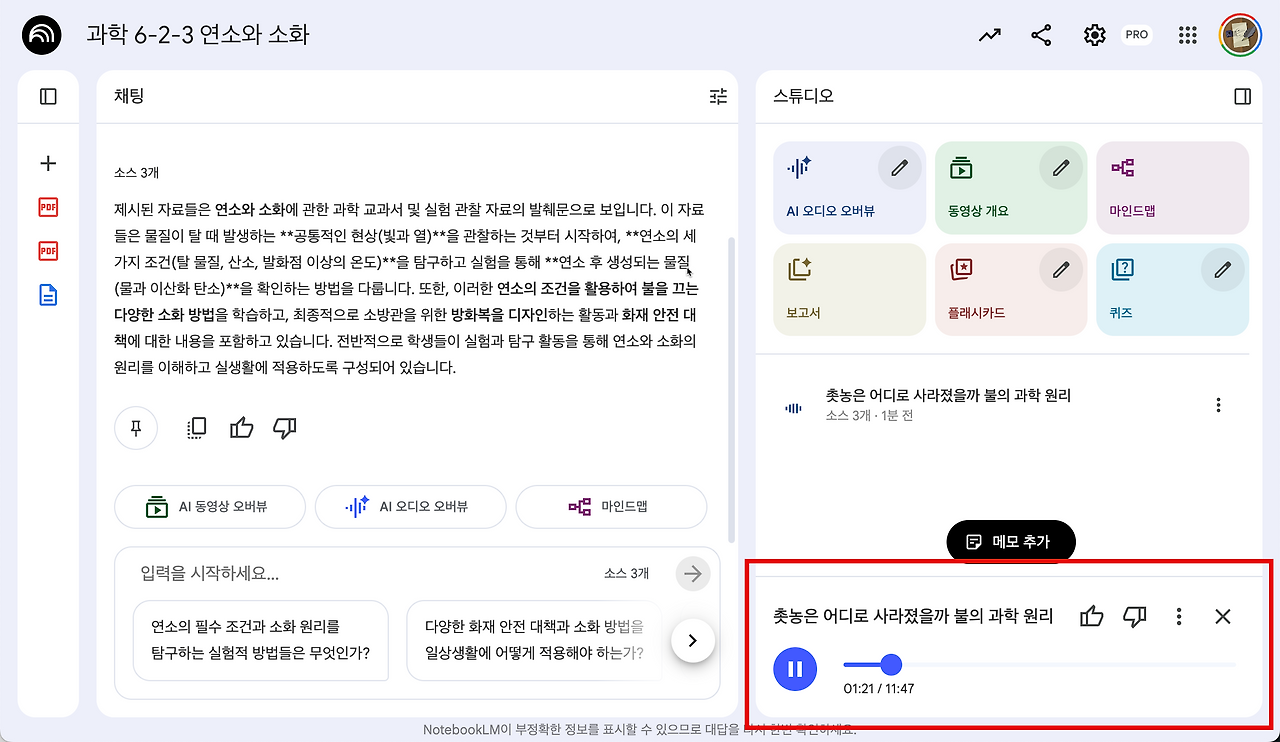Open the 보고서 studio card
This screenshot has width=1280, height=742.
pos(849,289)
